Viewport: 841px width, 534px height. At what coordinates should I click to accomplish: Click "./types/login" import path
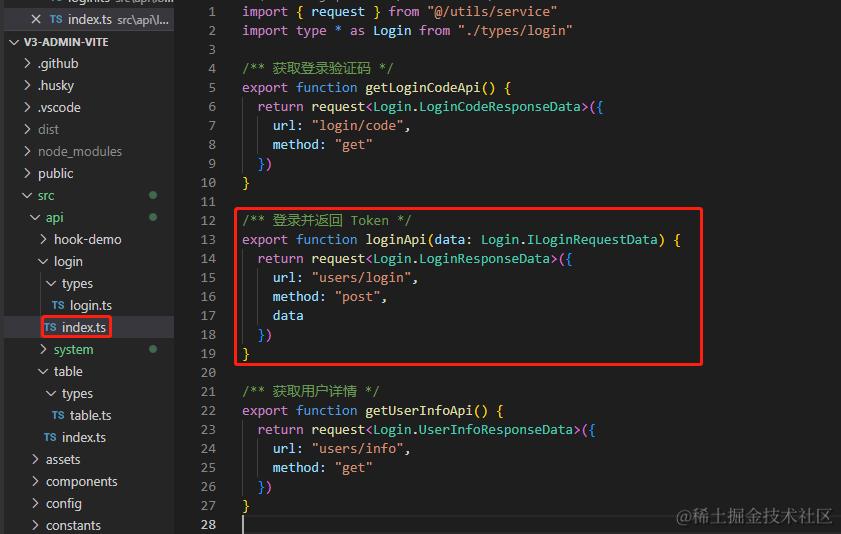515,31
